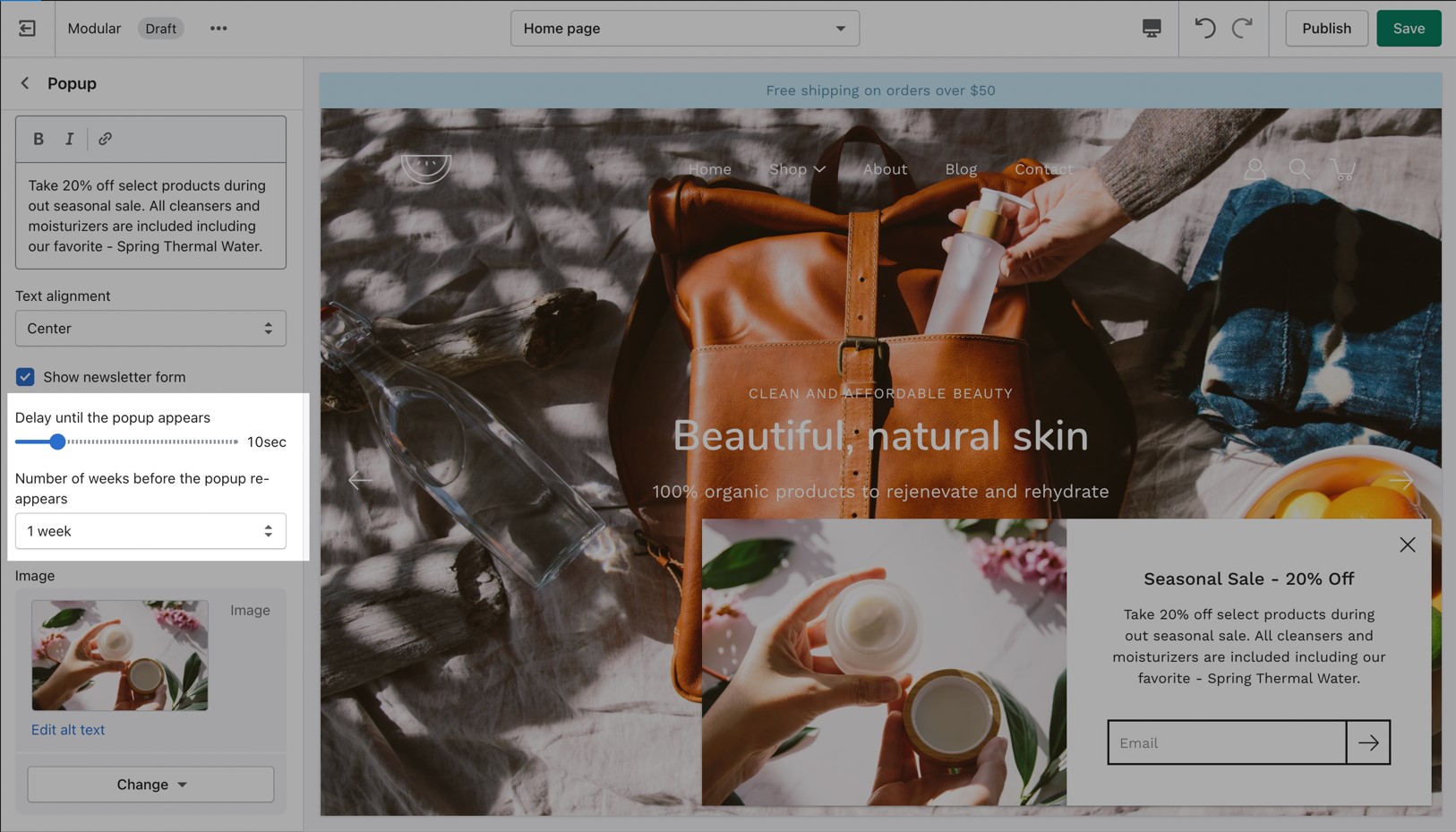This screenshot has height=832, width=1456.
Task: Expand the Text alignment dropdown
Action: pyautogui.click(x=150, y=329)
